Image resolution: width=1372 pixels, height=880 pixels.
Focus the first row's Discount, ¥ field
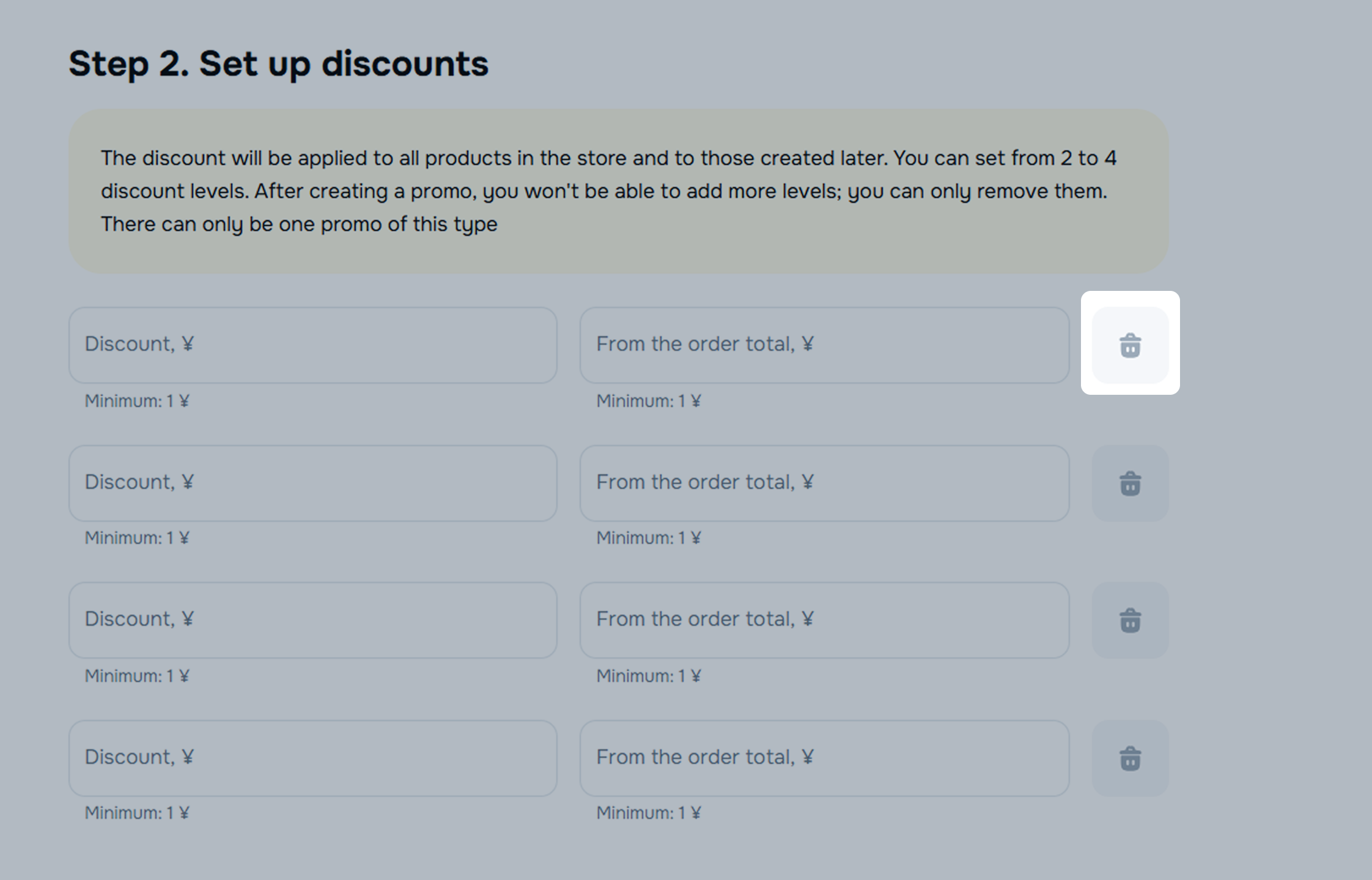coord(312,345)
